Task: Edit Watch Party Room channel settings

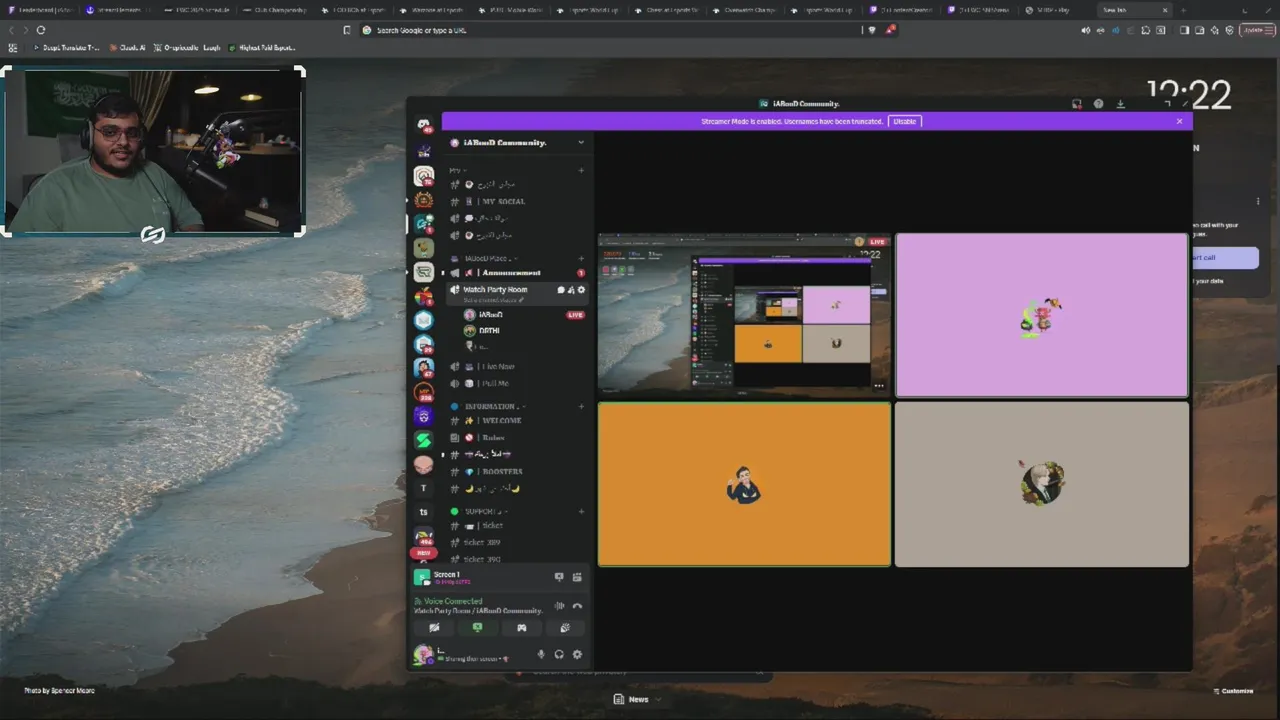Action: pyautogui.click(x=582, y=290)
